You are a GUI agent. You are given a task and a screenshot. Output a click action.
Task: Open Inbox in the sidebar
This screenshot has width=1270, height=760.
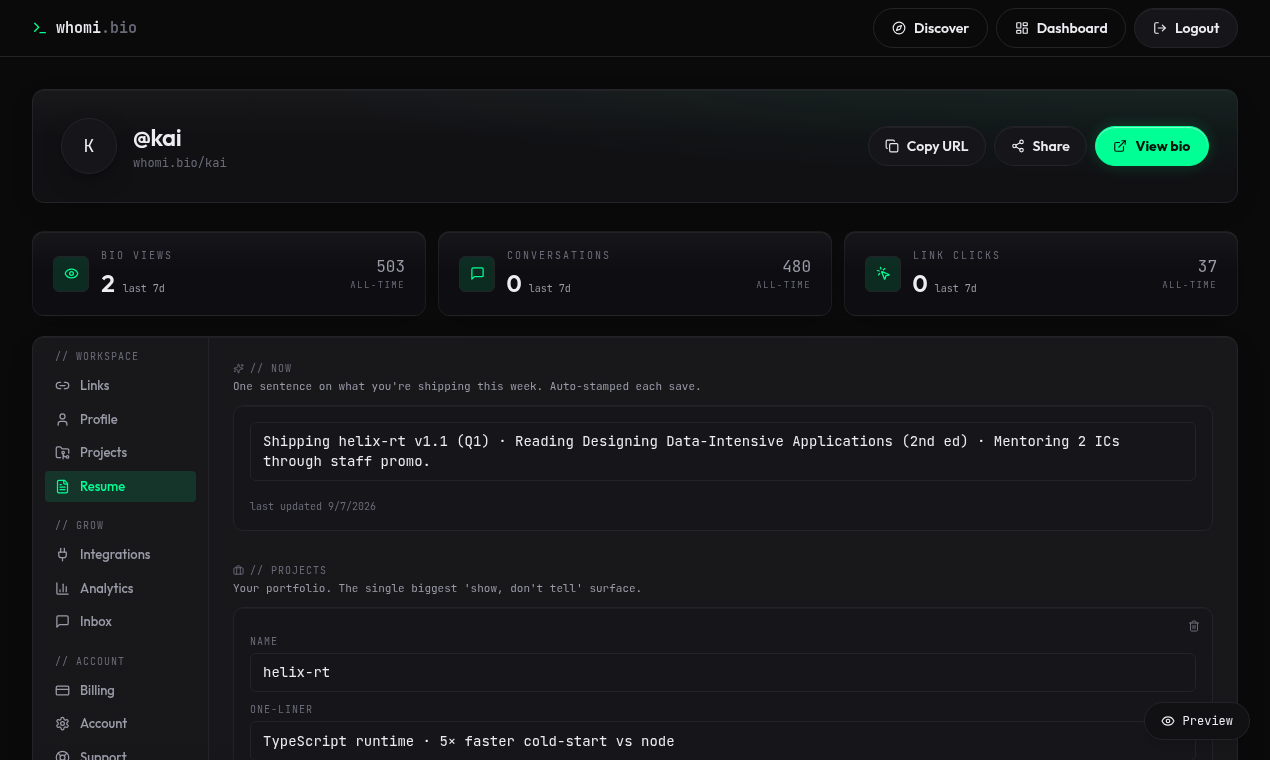click(120, 621)
